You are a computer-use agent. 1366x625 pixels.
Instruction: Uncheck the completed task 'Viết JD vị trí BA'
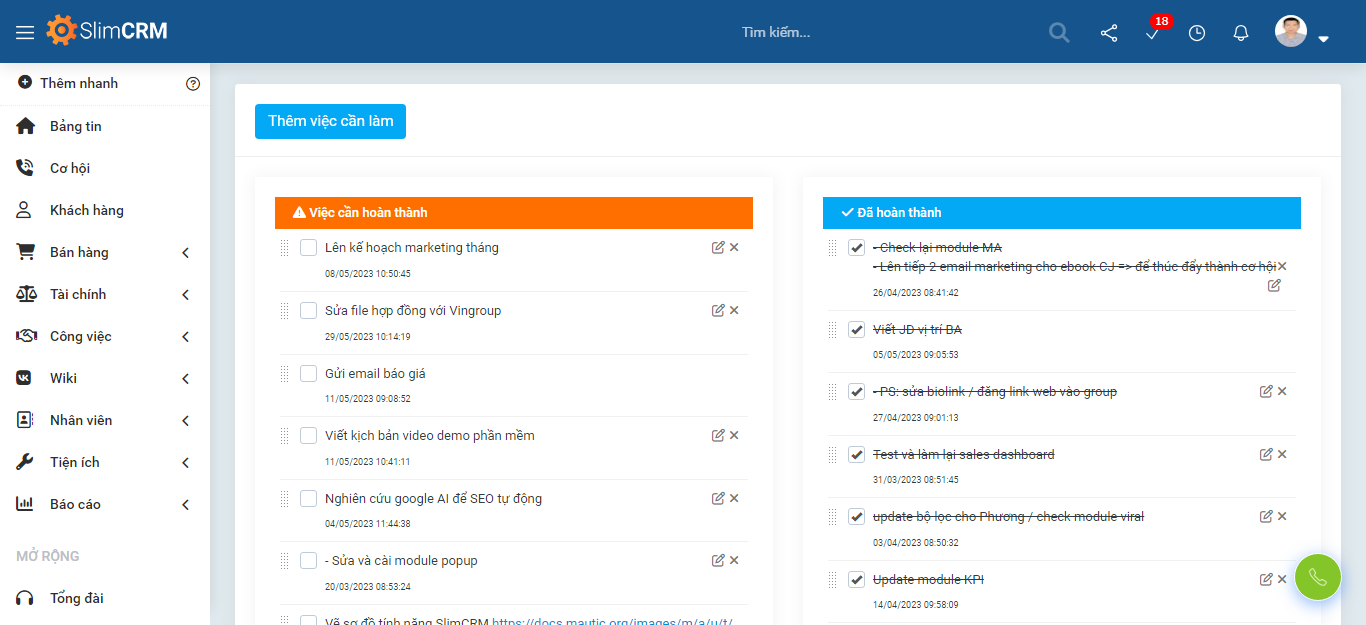[x=856, y=328]
